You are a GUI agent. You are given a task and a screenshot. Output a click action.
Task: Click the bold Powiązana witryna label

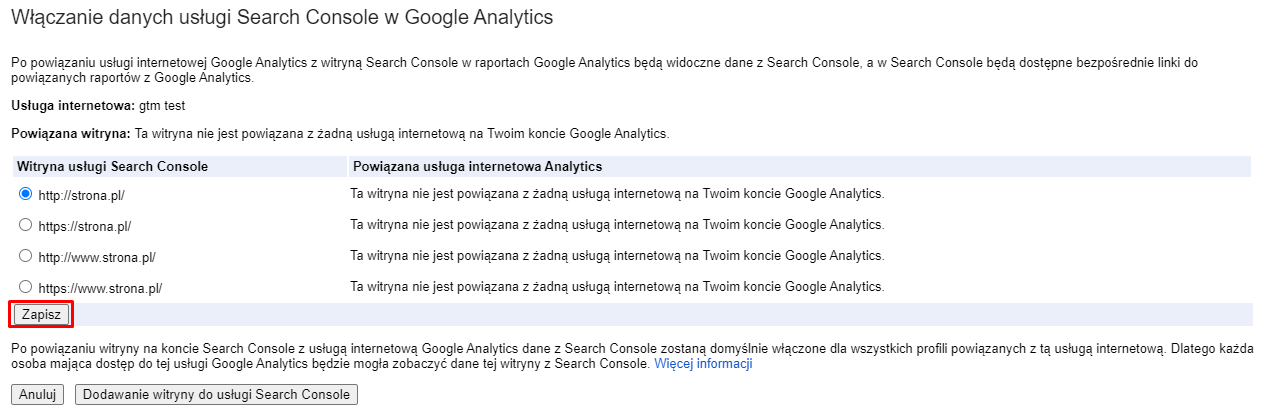pyautogui.click(x=70, y=133)
